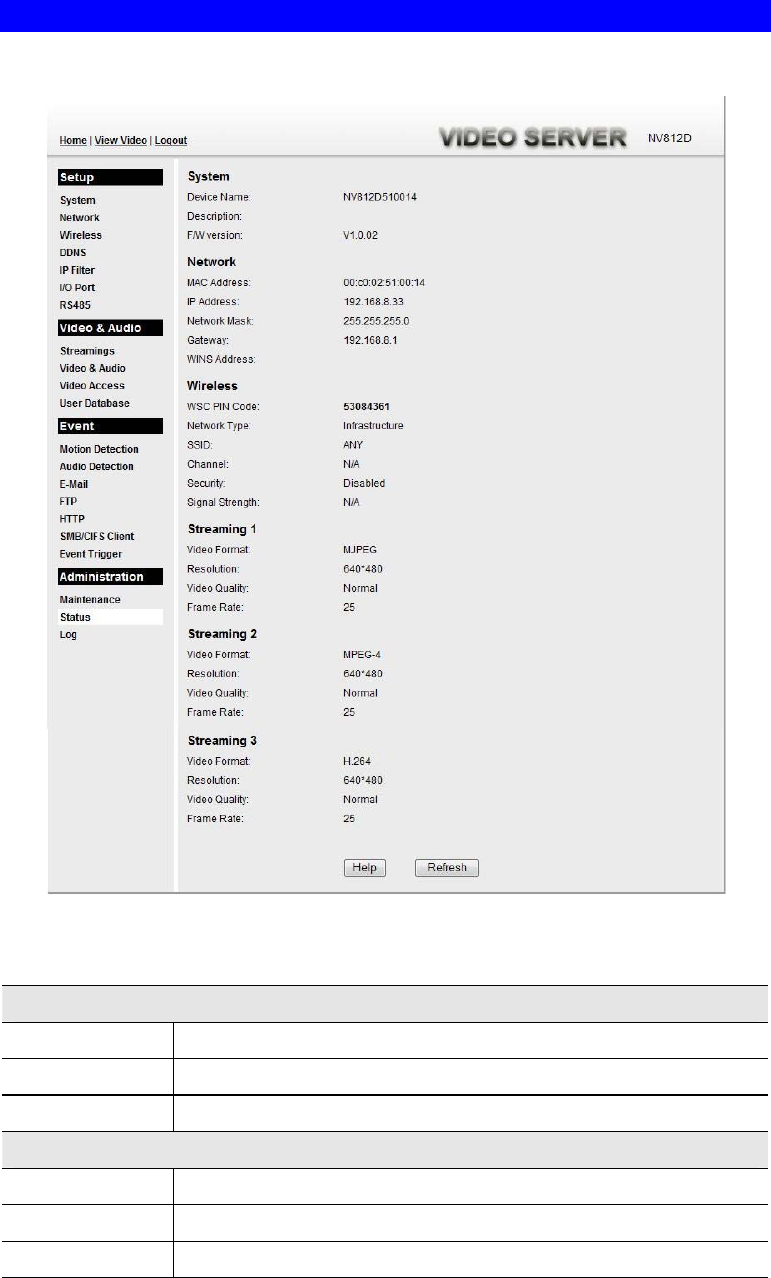The image size is (771, 1278).
Task: Open the Network setup page
Action: pos(80,218)
